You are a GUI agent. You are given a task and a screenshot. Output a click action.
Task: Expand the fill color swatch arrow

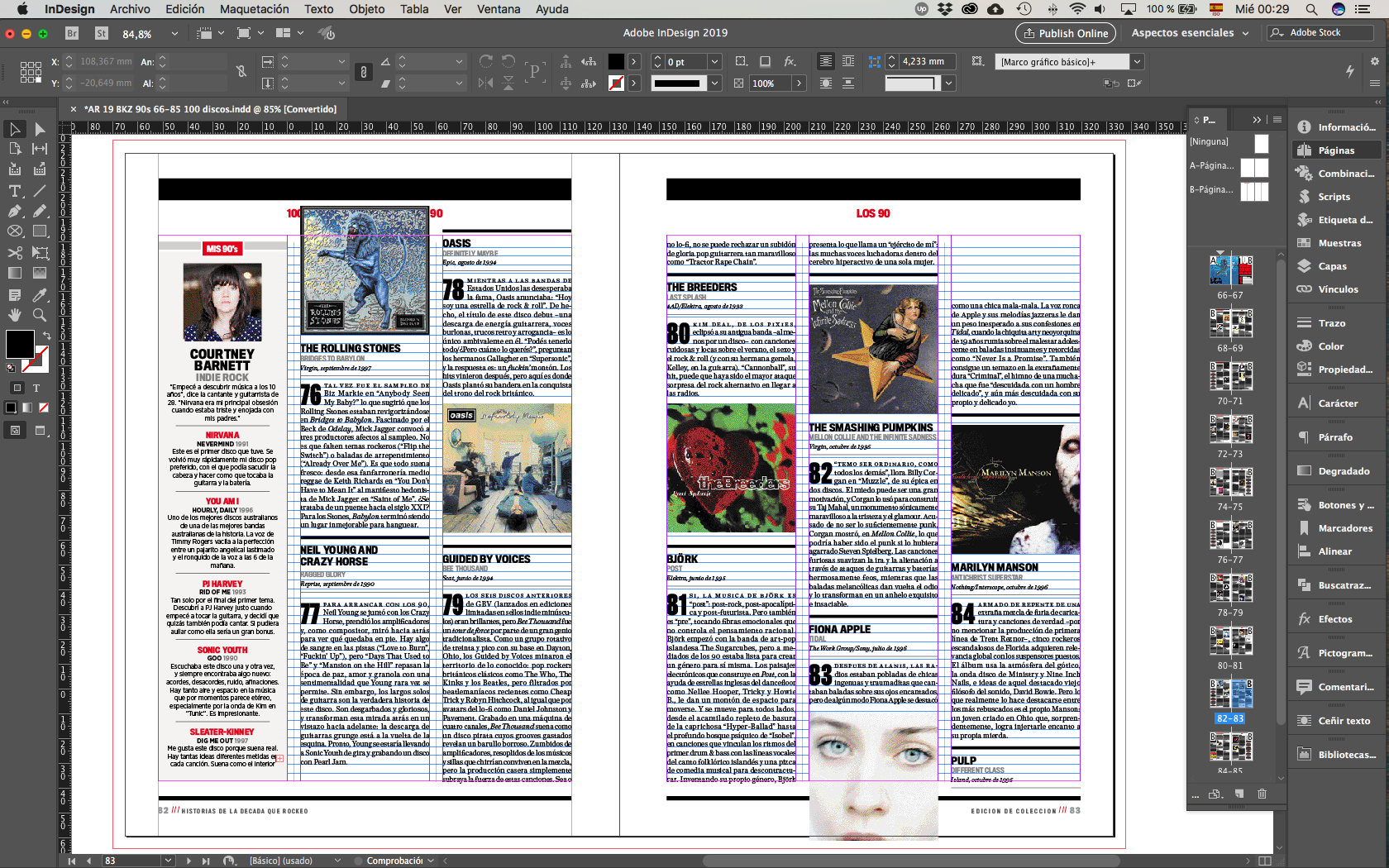[634, 62]
